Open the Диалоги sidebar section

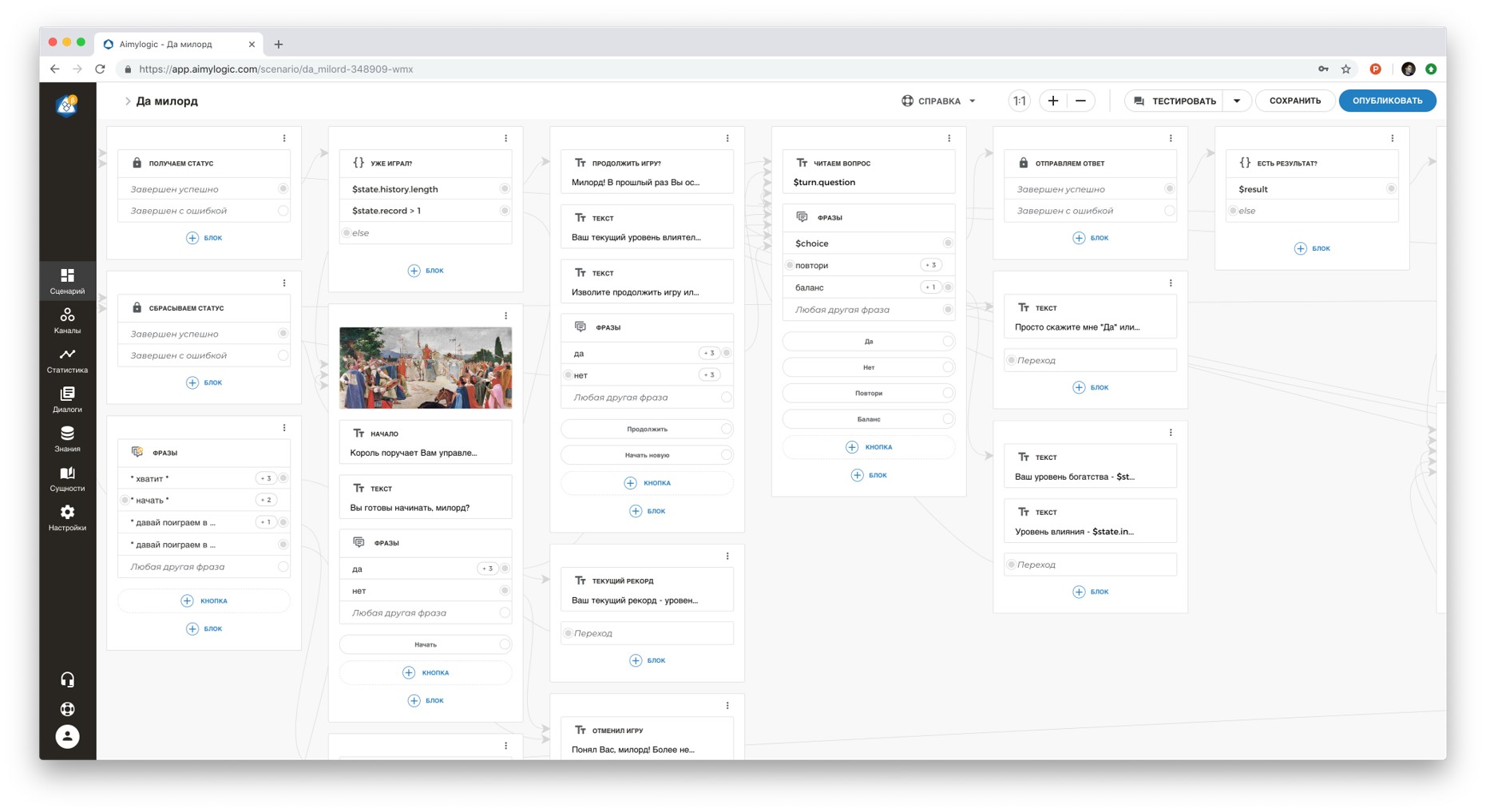[67, 399]
